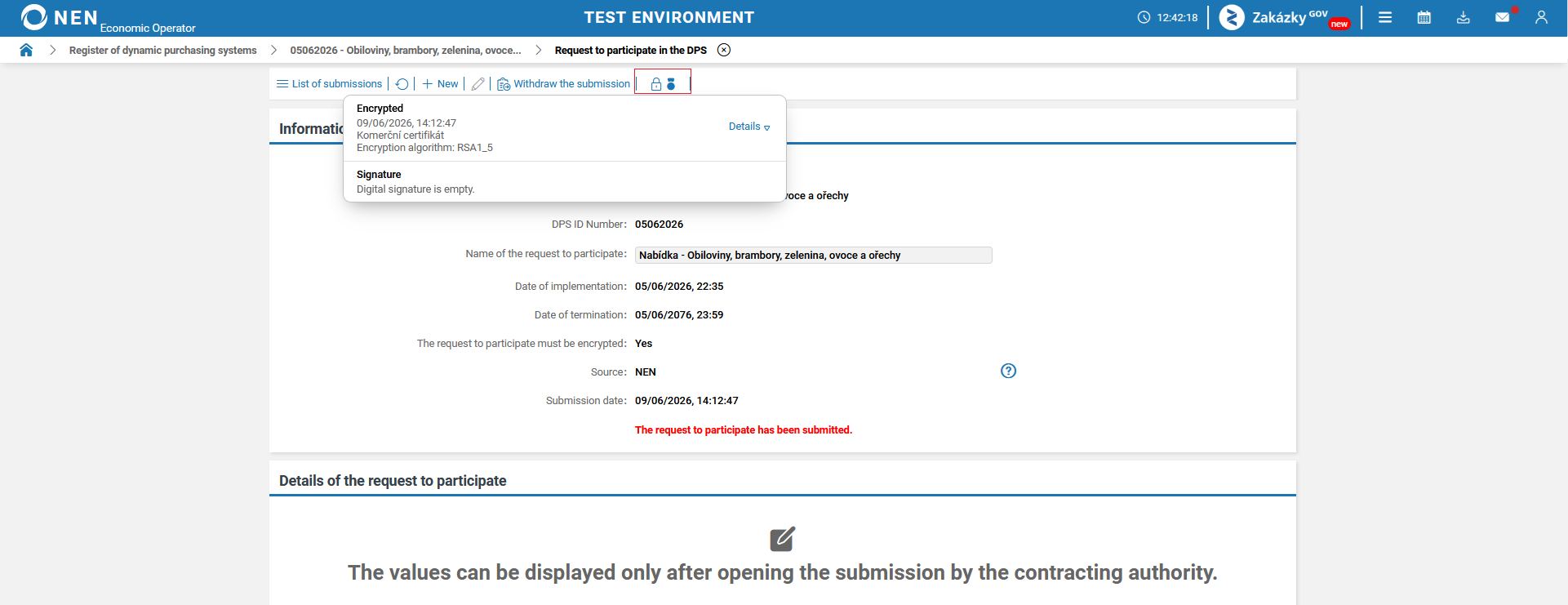Click the refresh icon in toolbar

(x=402, y=83)
